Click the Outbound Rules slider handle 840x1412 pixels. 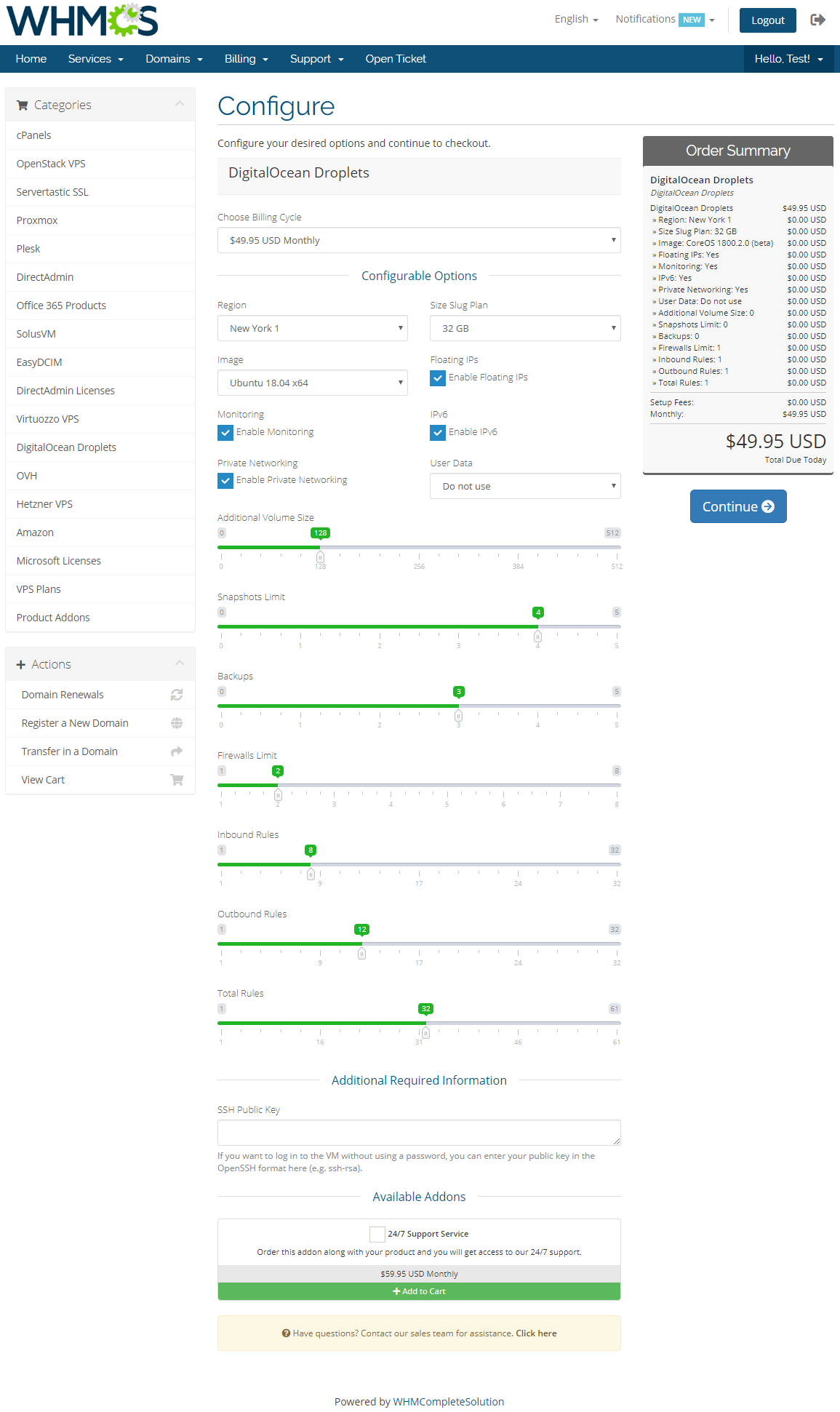tap(361, 954)
